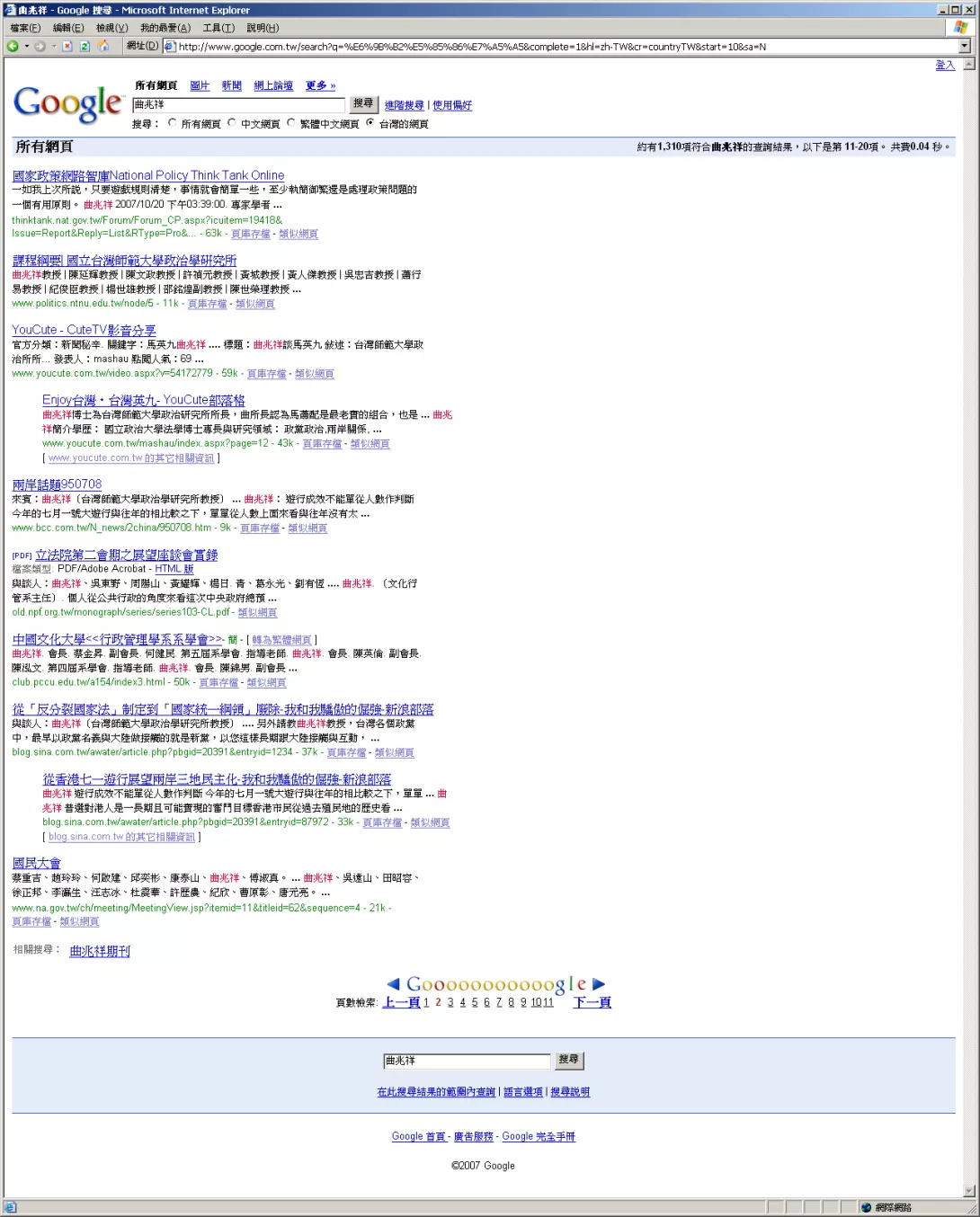Click the 下一頁 next page link
This screenshot has width=980, height=1217.
click(592, 1002)
